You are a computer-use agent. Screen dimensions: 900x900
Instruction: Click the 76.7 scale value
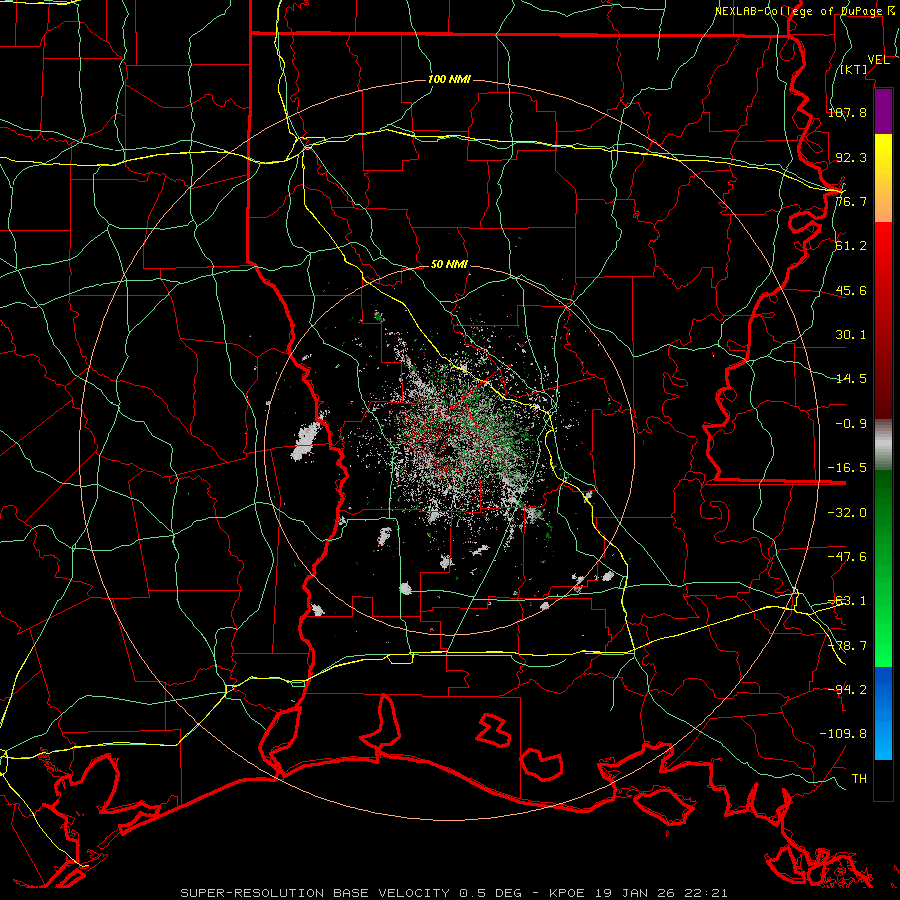click(x=851, y=201)
